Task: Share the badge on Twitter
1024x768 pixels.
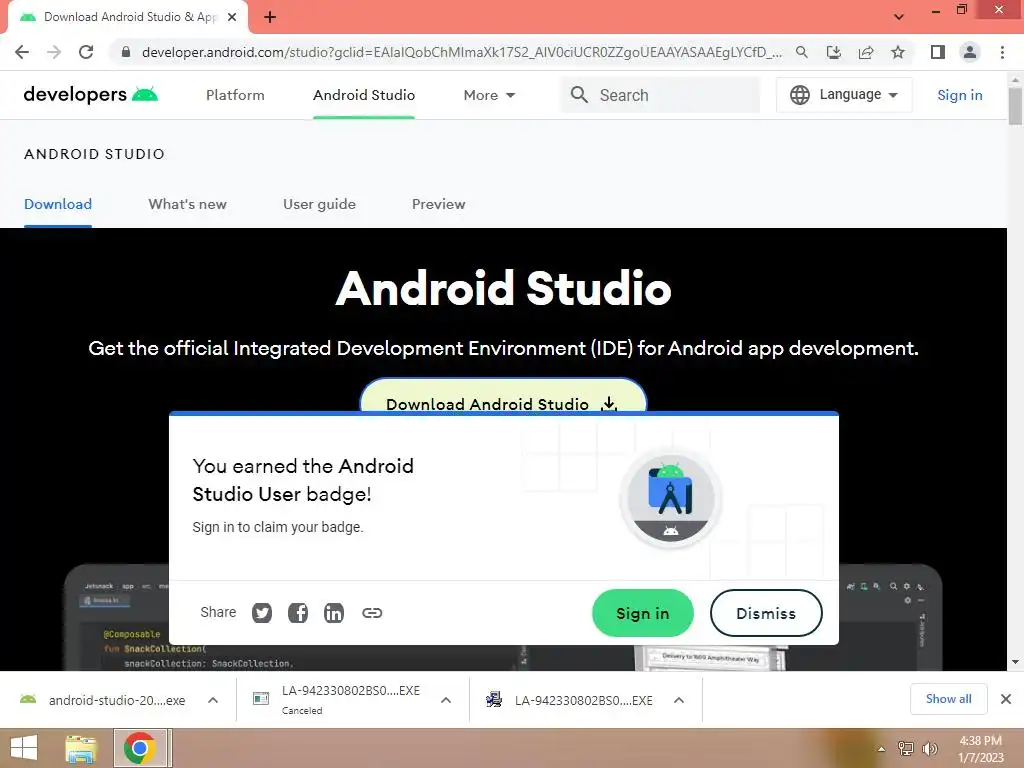Action: (262, 613)
